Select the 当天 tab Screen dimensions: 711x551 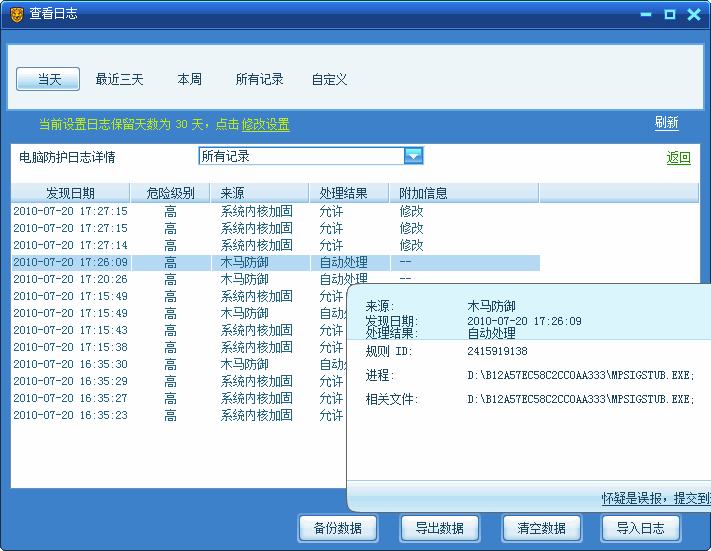(x=50, y=79)
